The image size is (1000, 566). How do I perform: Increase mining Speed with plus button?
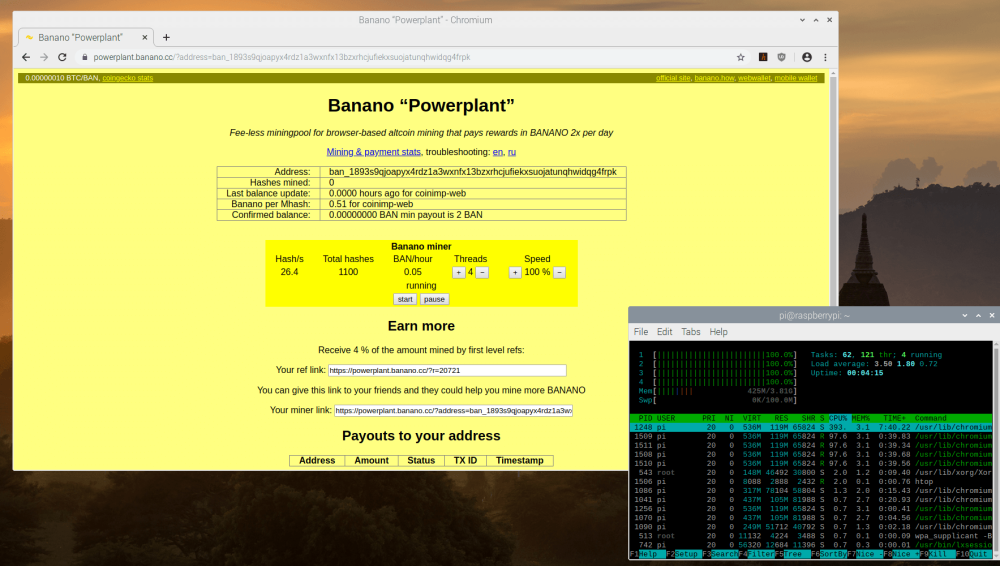pos(515,272)
